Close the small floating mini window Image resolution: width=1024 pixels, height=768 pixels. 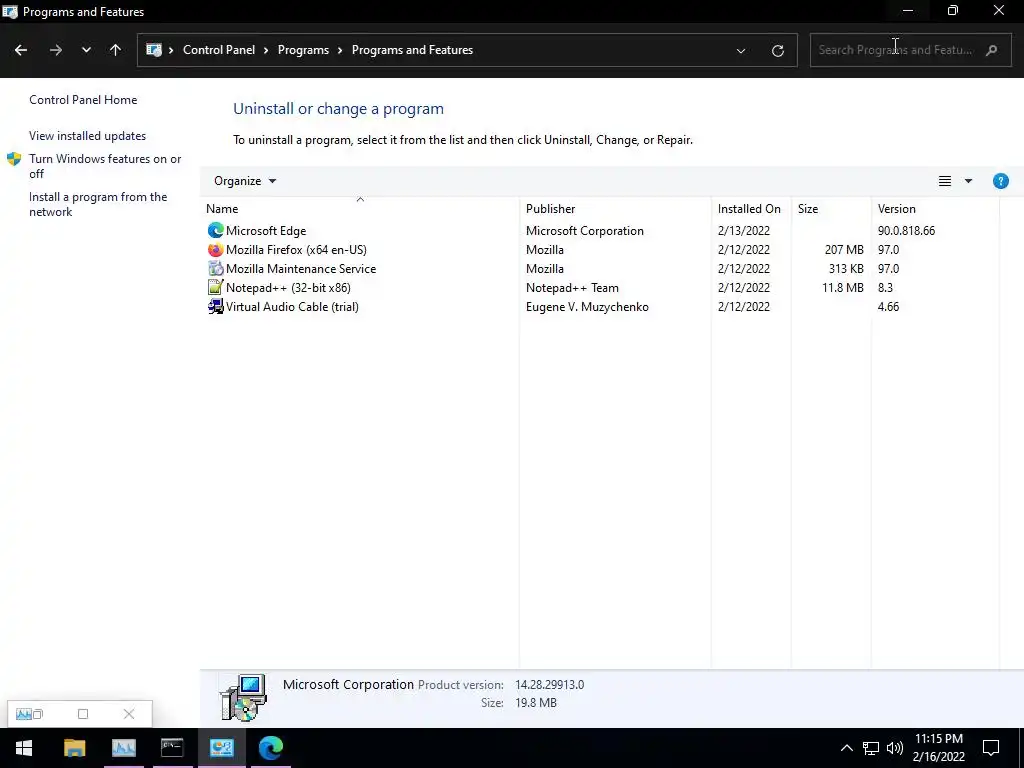coord(129,714)
